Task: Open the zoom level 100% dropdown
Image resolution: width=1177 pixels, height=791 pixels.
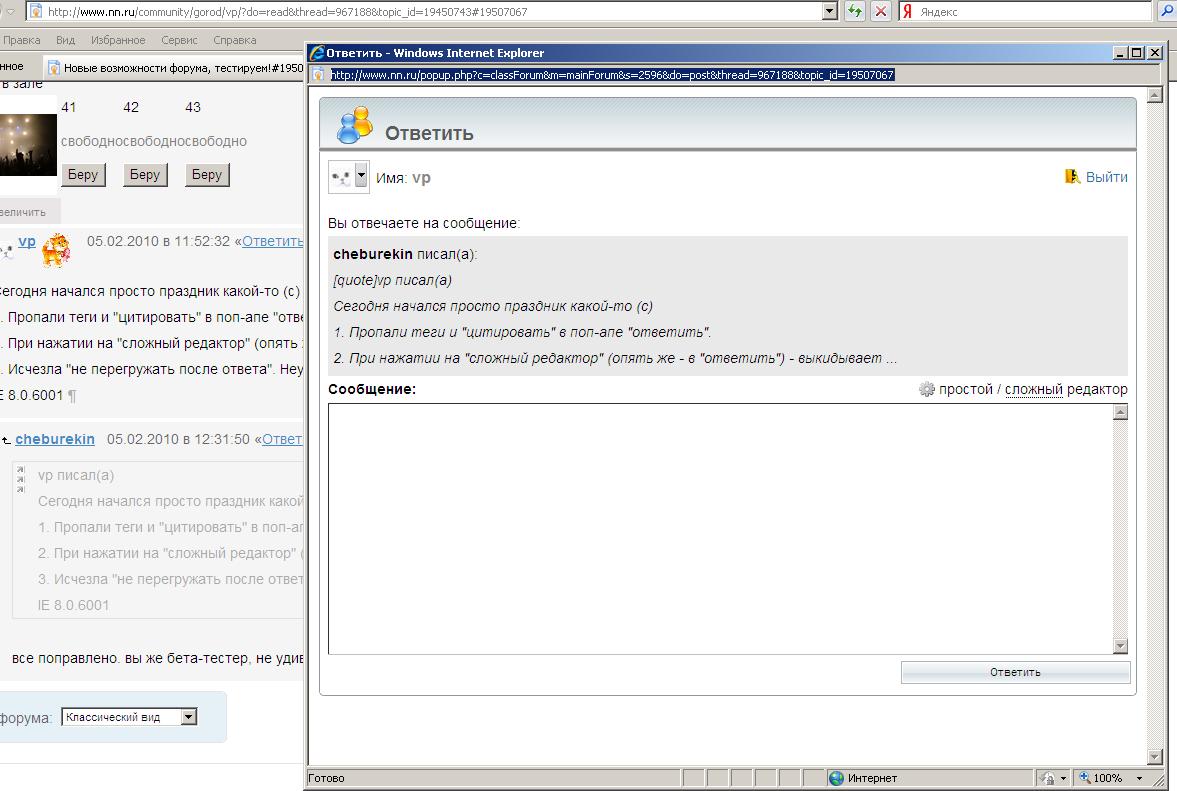Action: 1139,778
